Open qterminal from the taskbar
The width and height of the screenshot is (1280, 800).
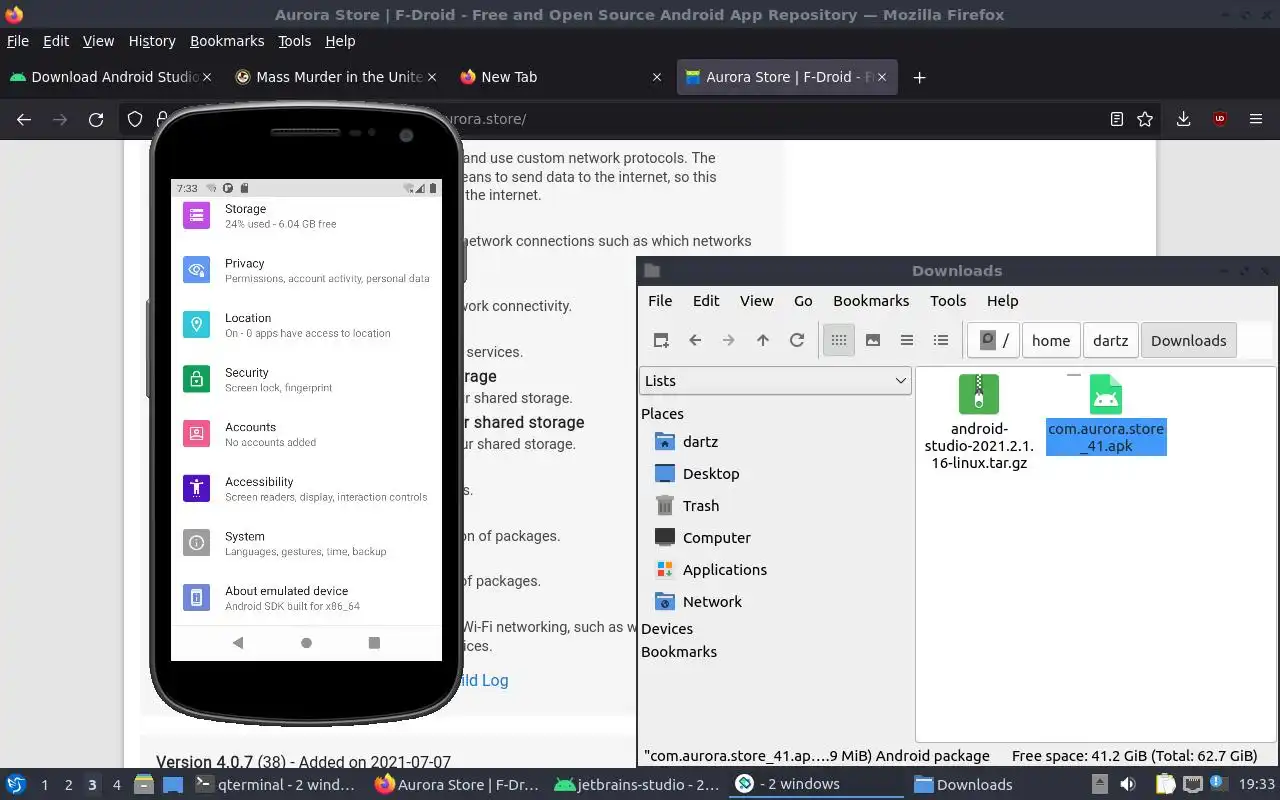point(274,785)
